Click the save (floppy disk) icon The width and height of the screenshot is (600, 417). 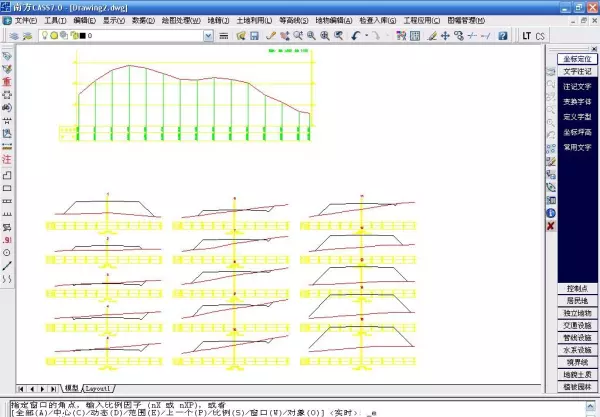pyautogui.click(x=254, y=36)
